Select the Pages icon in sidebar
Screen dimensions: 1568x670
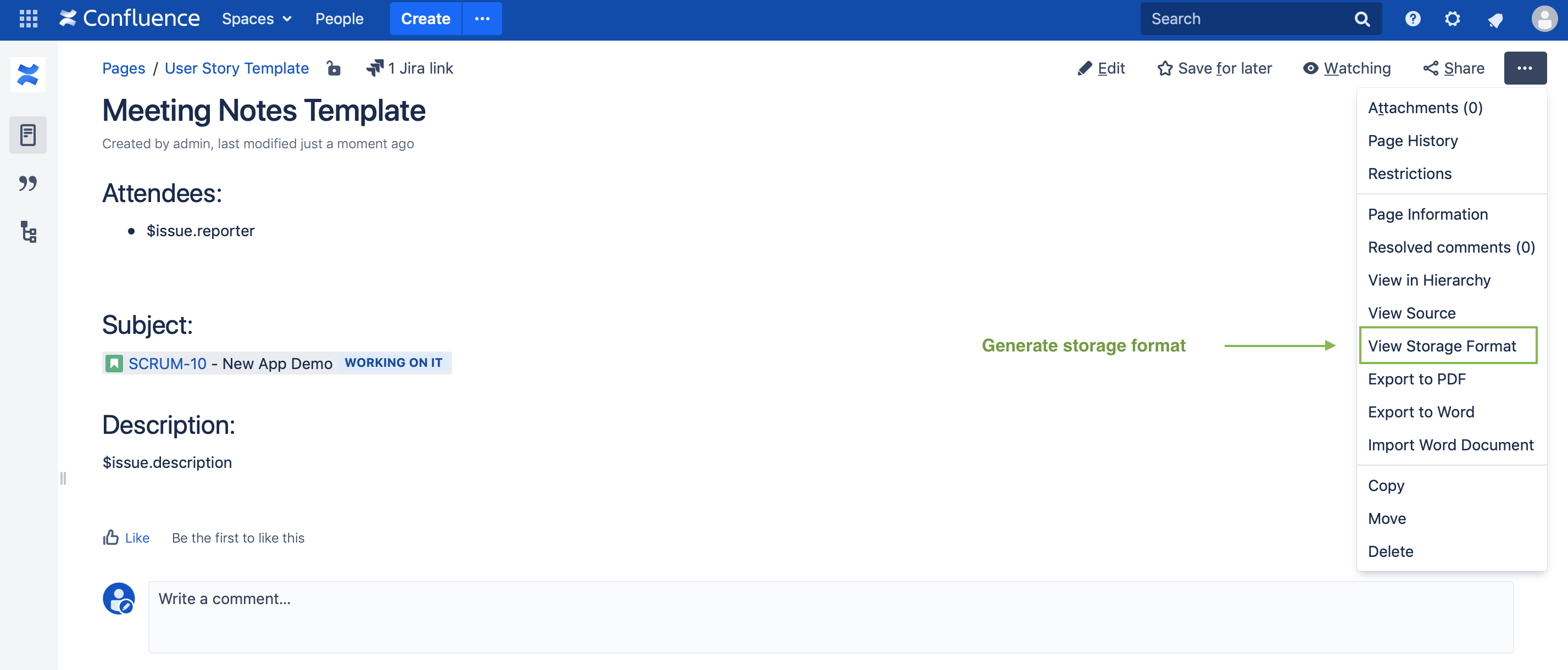(x=27, y=135)
